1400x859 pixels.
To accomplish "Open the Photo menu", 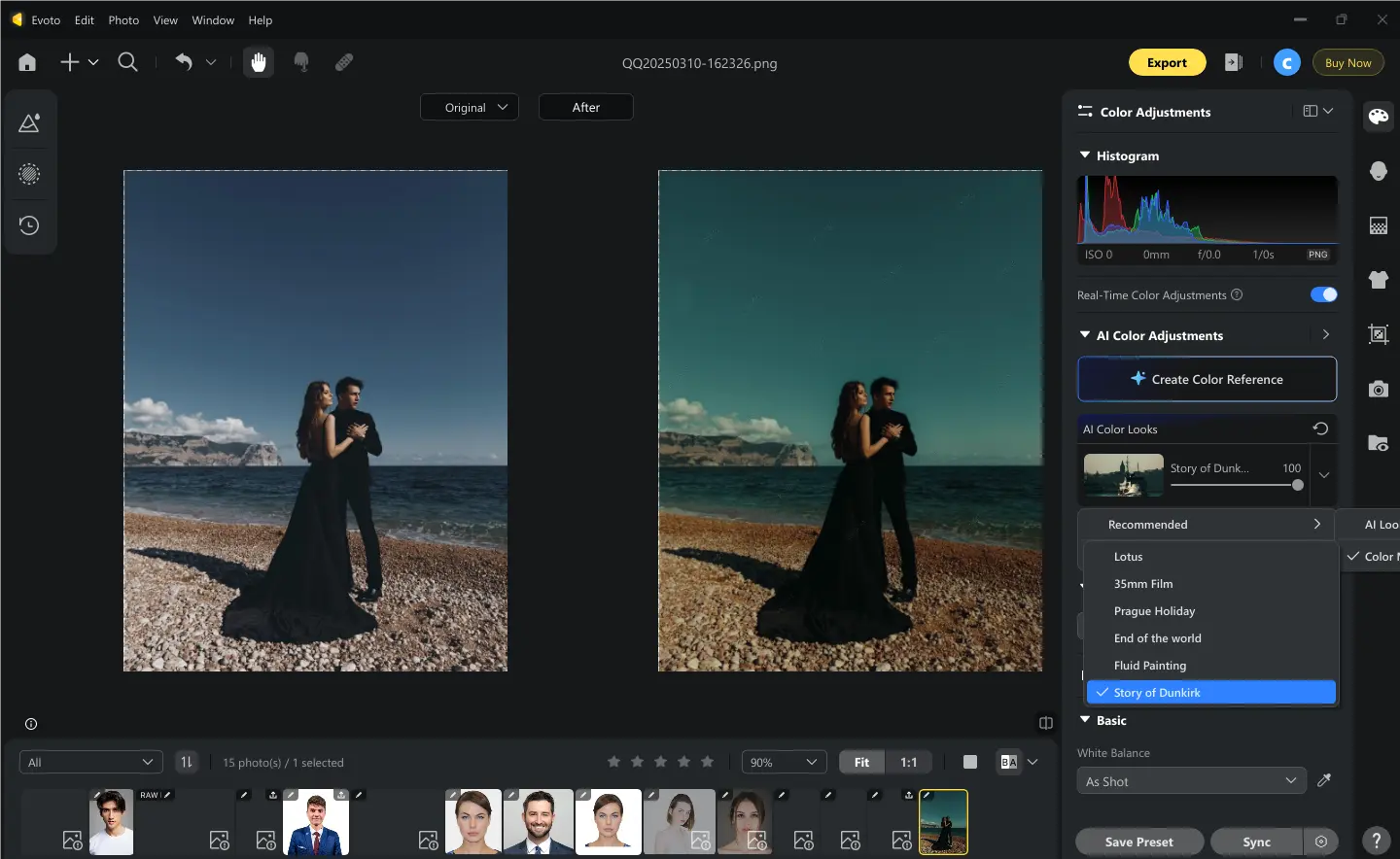I will coord(123,19).
